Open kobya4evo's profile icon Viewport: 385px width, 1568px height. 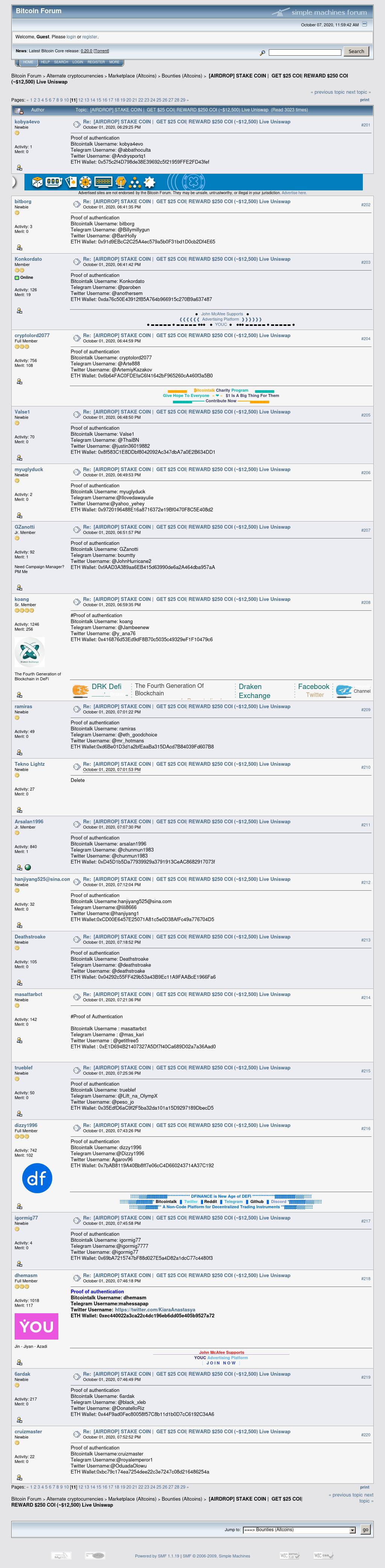pos(20,167)
